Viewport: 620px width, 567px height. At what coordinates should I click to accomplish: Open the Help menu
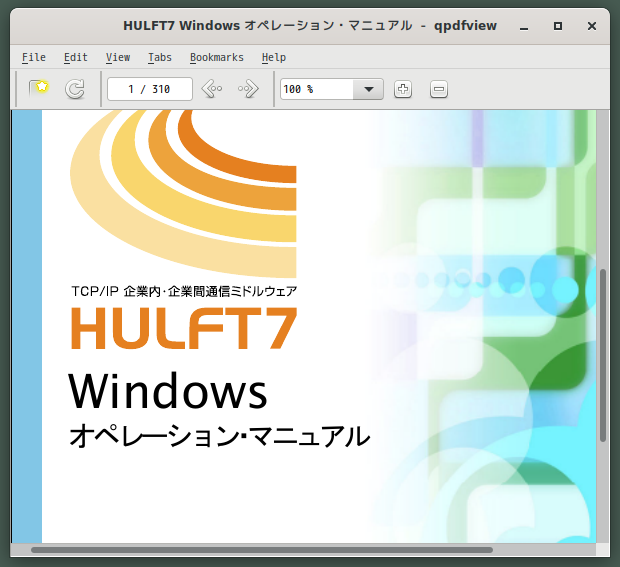tap(274, 57)
